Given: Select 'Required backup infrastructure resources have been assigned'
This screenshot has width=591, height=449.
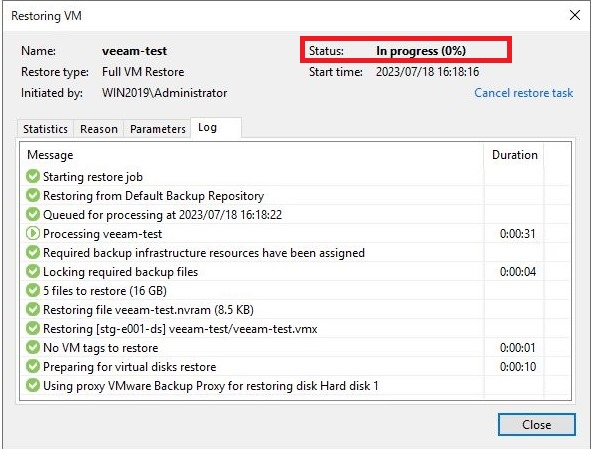Looking at the screenshot, I should pos(295,252).
